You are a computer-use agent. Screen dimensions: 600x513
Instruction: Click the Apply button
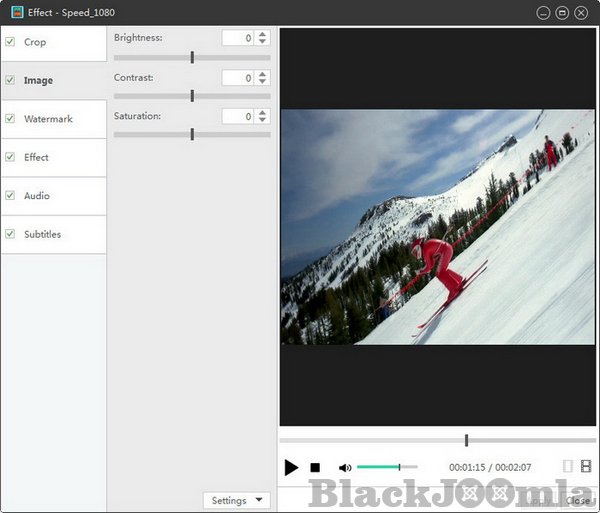[x=538, y=500]
